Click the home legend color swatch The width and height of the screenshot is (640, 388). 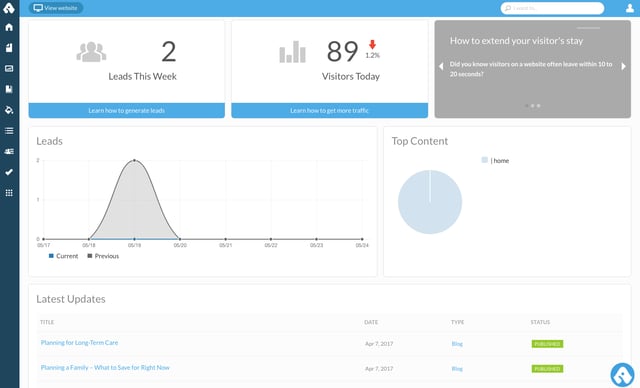(x=484, y=160)
